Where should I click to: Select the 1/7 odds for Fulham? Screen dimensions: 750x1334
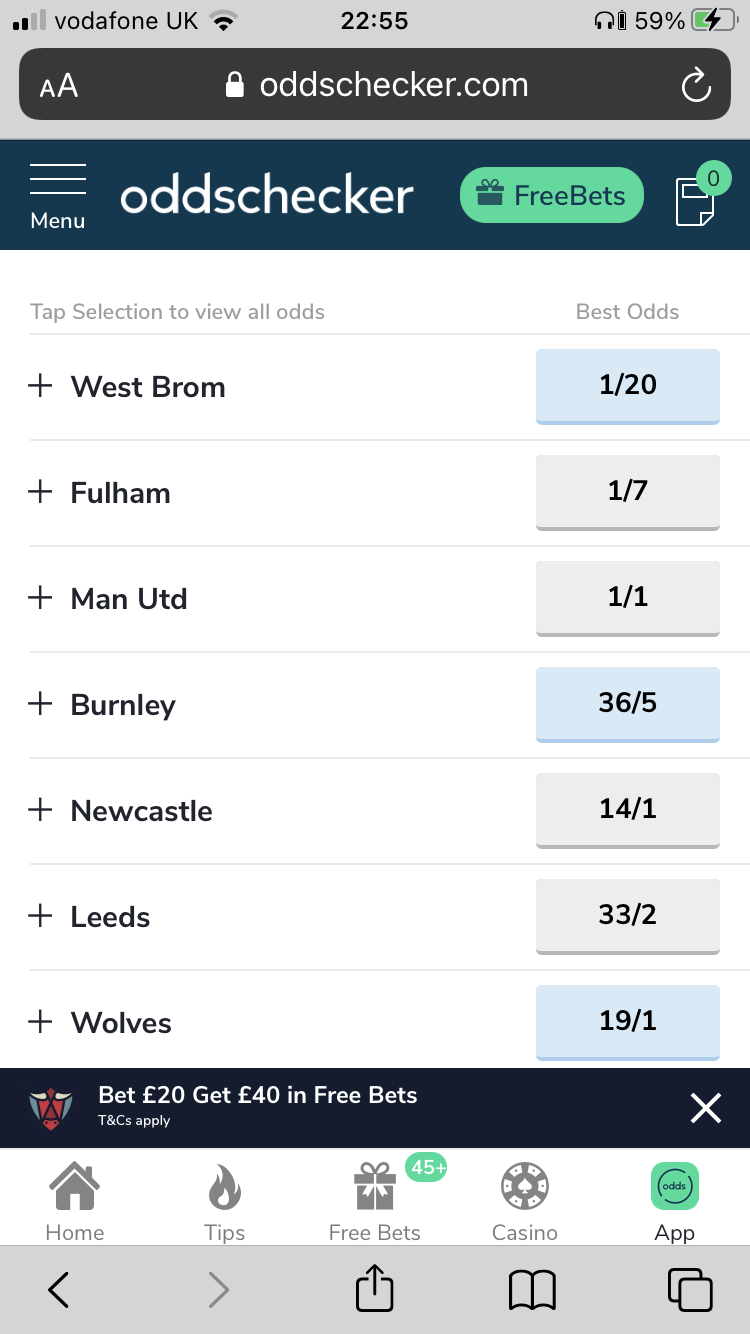click(x=628, y=492)
